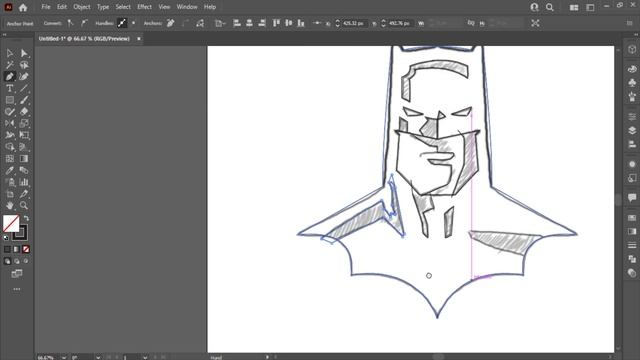Select the Slice tool

pos(24,194)
